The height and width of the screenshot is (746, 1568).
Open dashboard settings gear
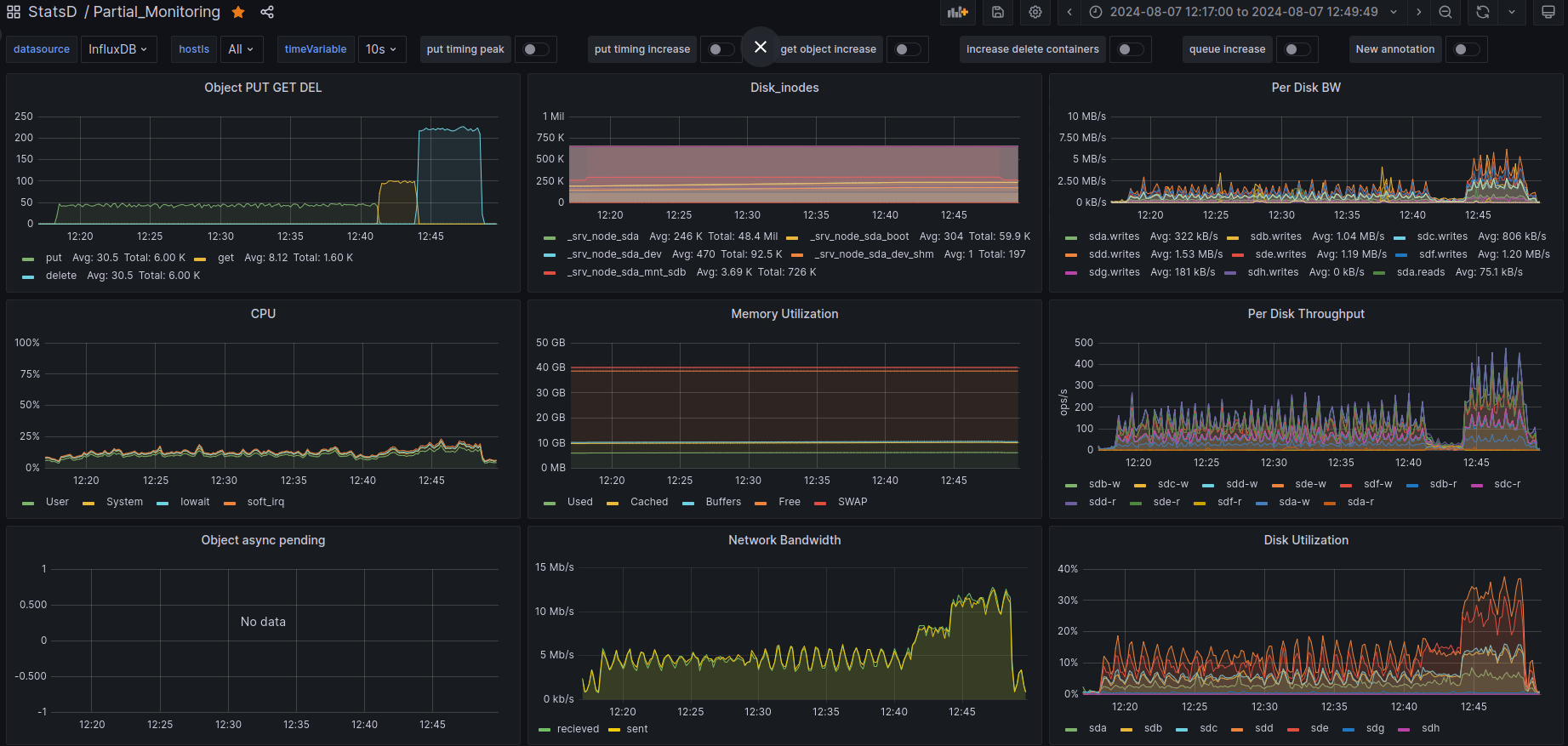coord(1035,12)
